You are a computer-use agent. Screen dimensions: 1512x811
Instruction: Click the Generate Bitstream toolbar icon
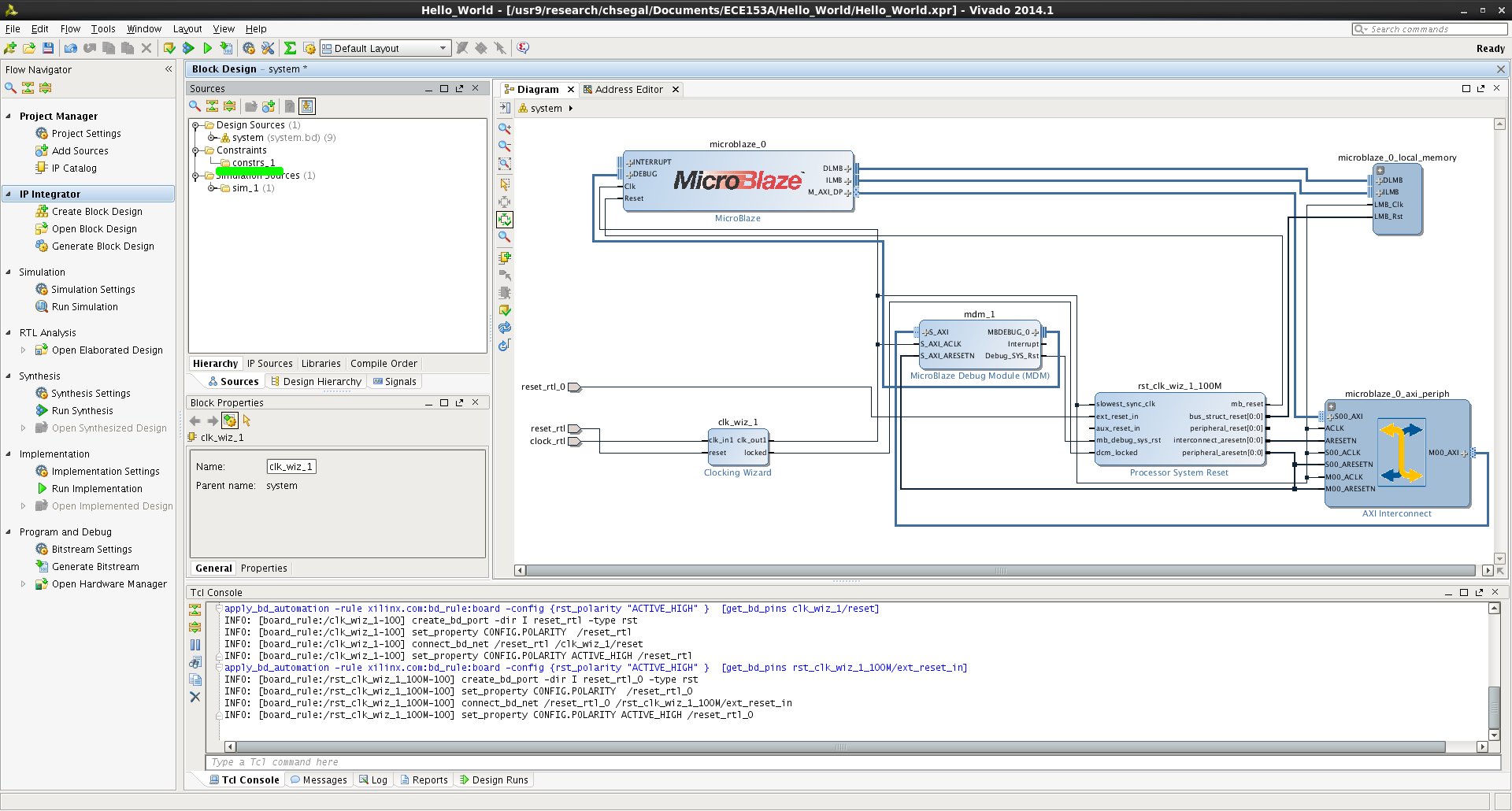227,48
